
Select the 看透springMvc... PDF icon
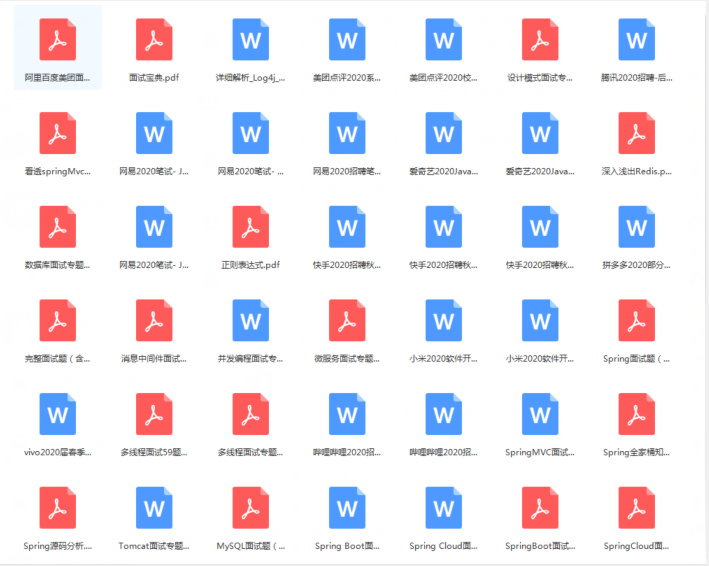[x=57, y=133]
